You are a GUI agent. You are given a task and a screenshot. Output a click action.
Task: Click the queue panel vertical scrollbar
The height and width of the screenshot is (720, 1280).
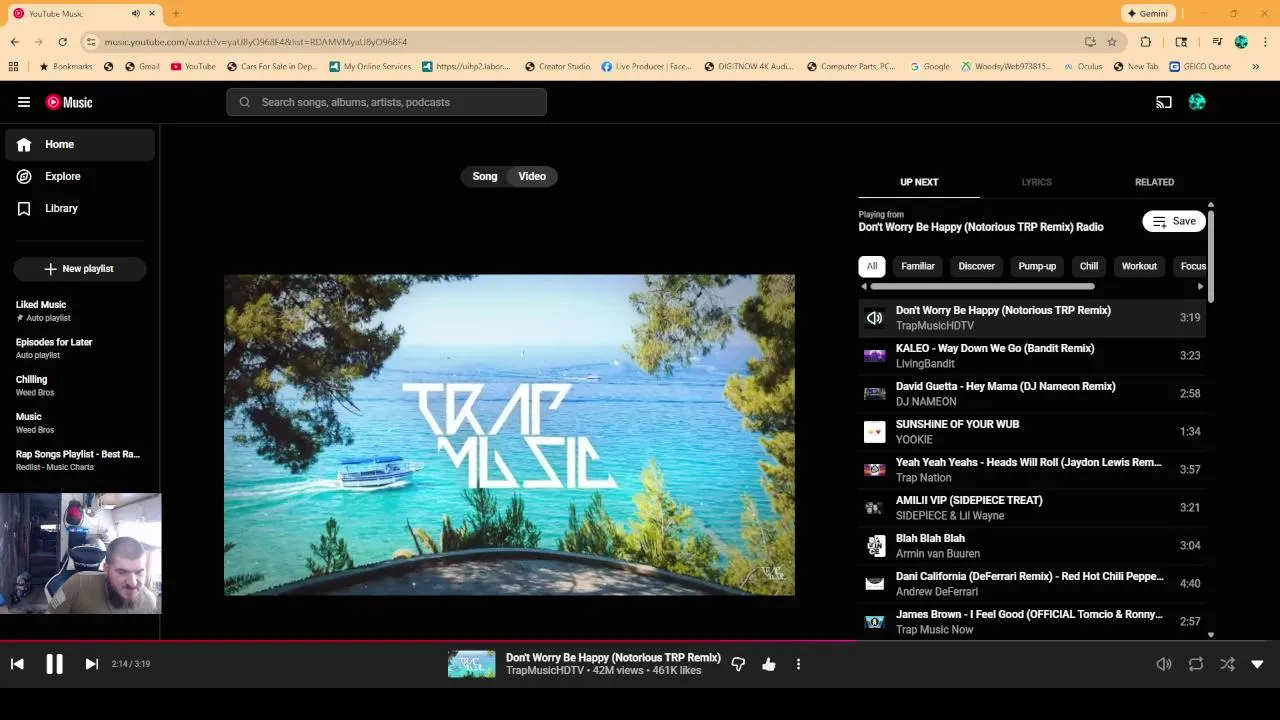click(1210, 256)
